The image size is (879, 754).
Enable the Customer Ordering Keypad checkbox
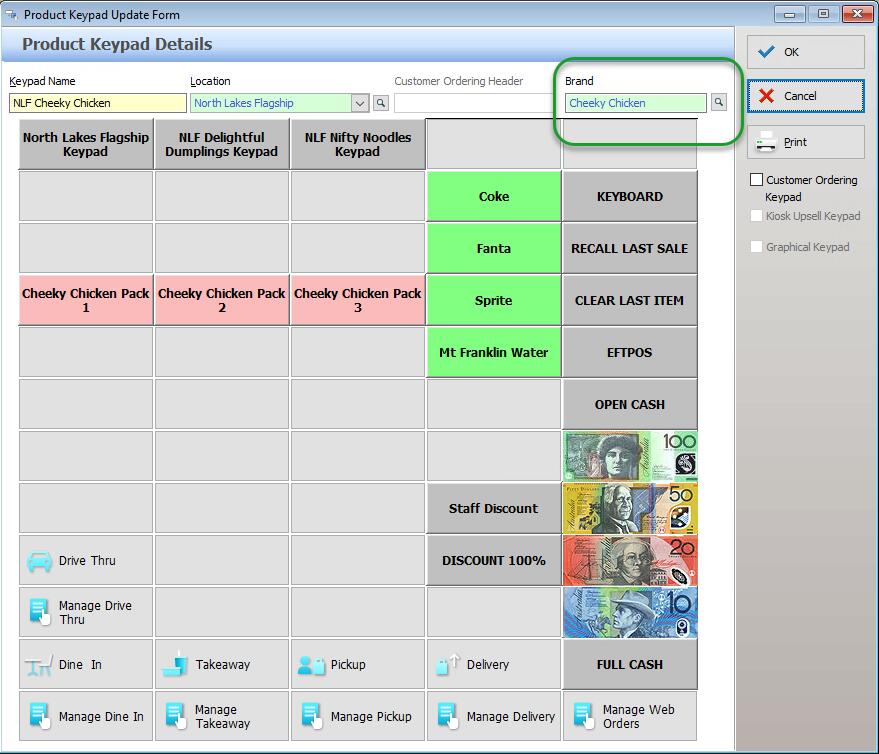coord(757,180)
